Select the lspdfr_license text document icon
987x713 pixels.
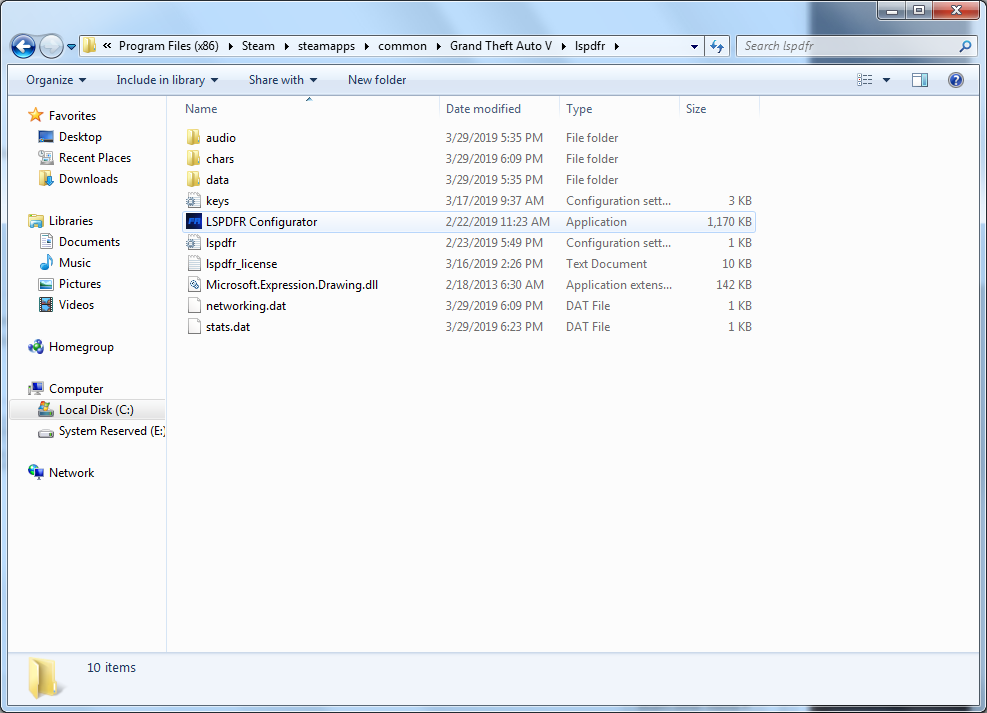click(193, 264)
